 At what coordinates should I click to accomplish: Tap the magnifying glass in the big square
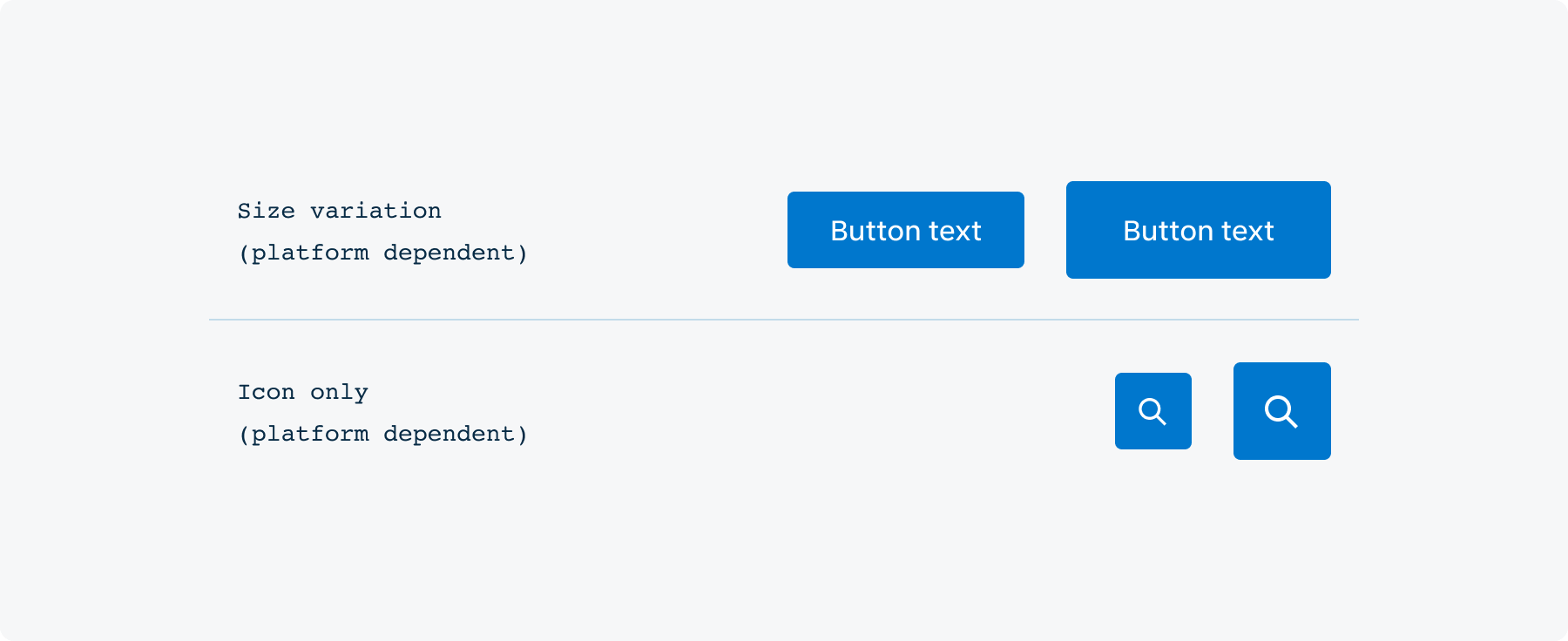click(x=1281, y=411)
